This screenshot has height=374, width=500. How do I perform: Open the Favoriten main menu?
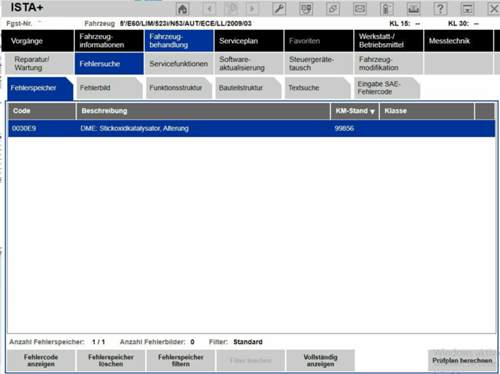(319, 41)
